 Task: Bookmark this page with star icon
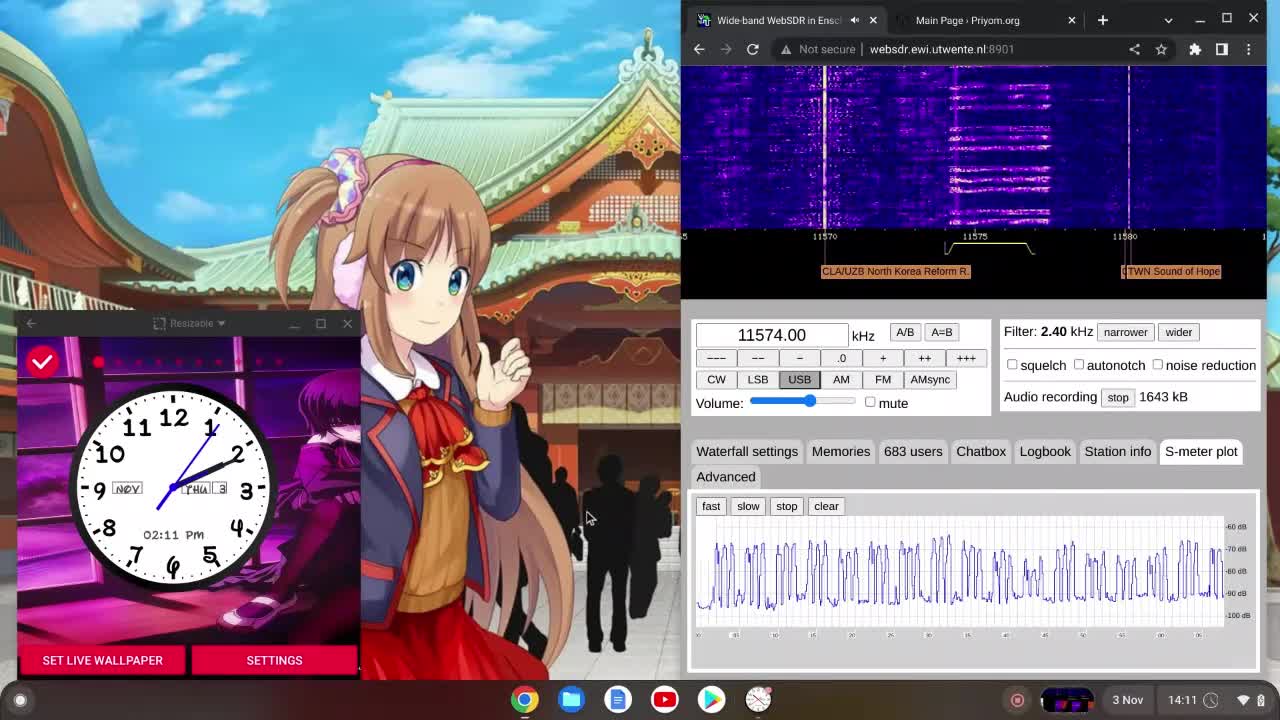pyautogui.click(x=1161, y=49)
